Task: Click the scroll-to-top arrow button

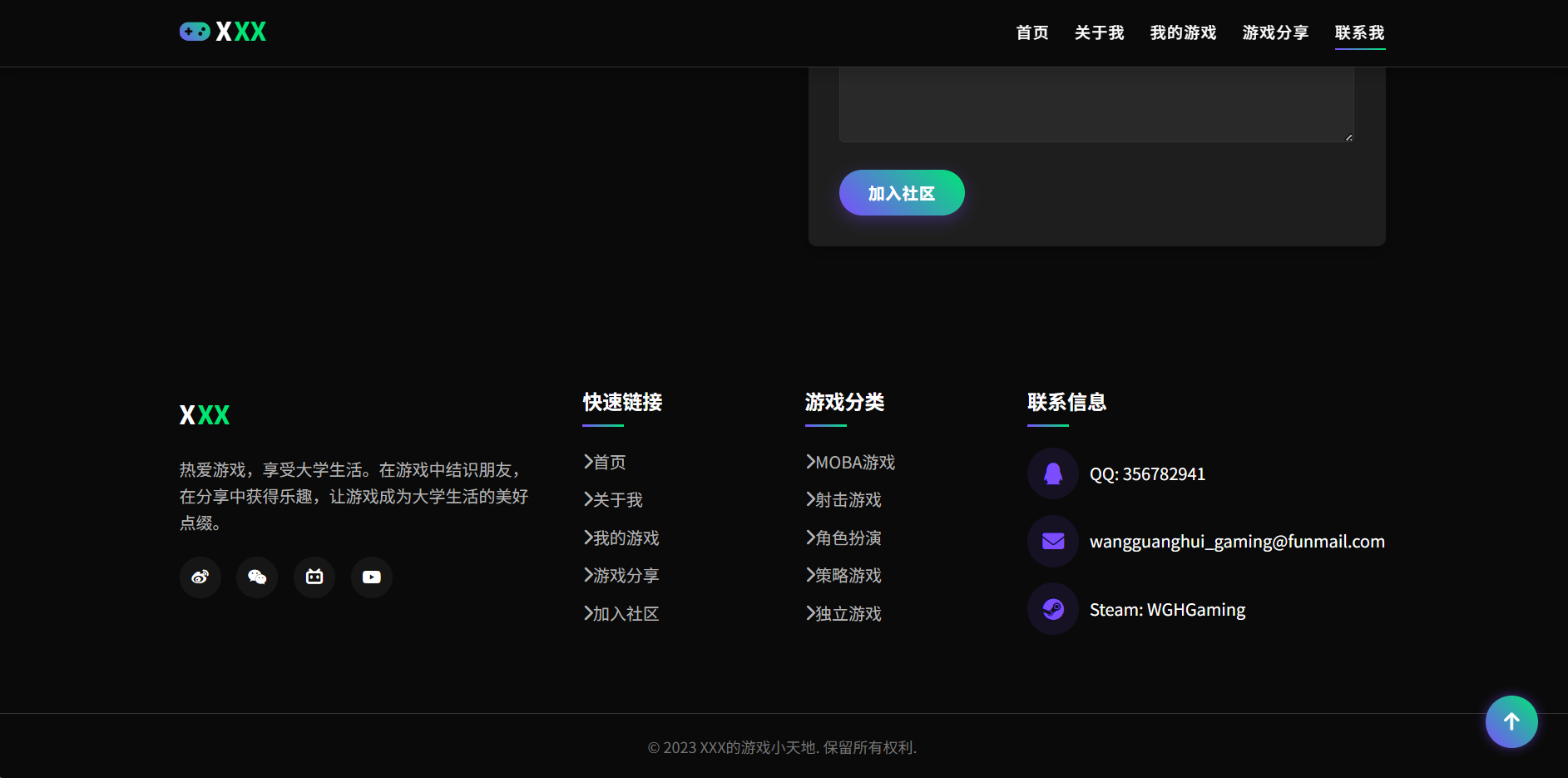Action: tap(1511, 721)
